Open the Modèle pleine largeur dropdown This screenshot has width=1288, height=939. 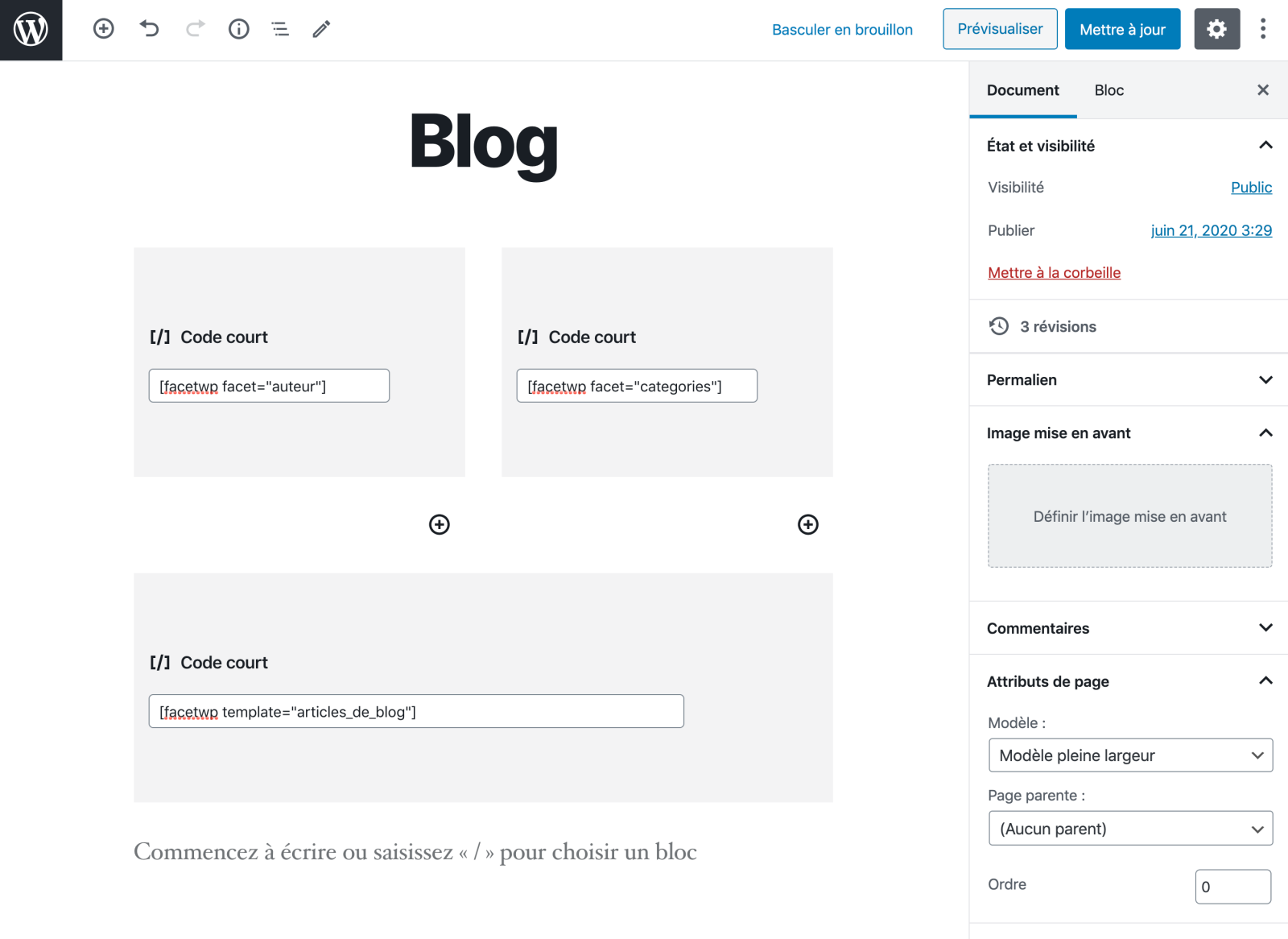(x=1129, y=755)
